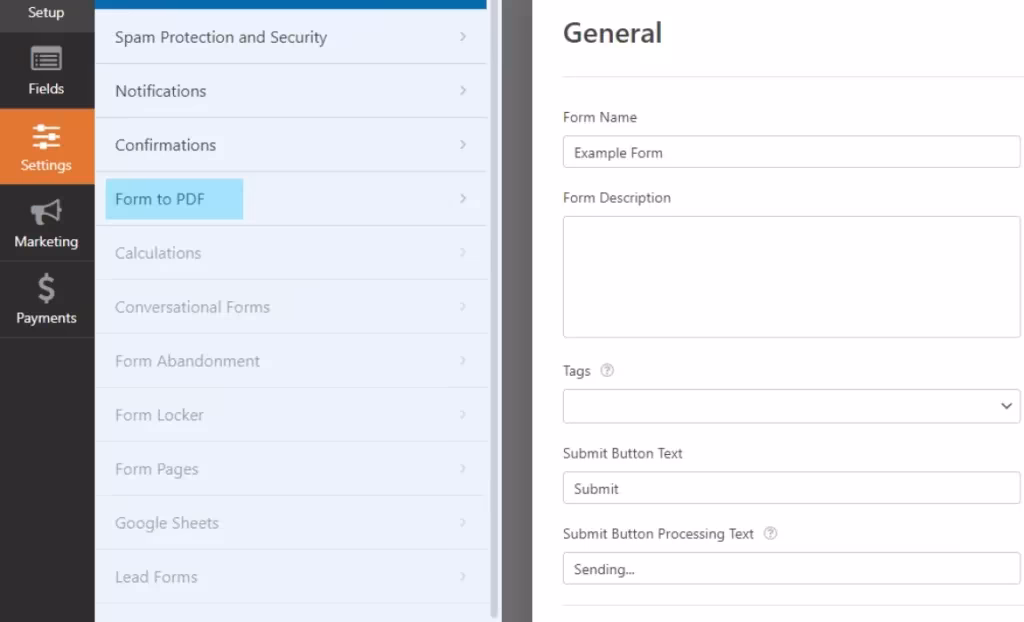Click Submit Button Processing Text help icon
The width and height of the screenshot is (1024, 622).
(x=770, y=534)
